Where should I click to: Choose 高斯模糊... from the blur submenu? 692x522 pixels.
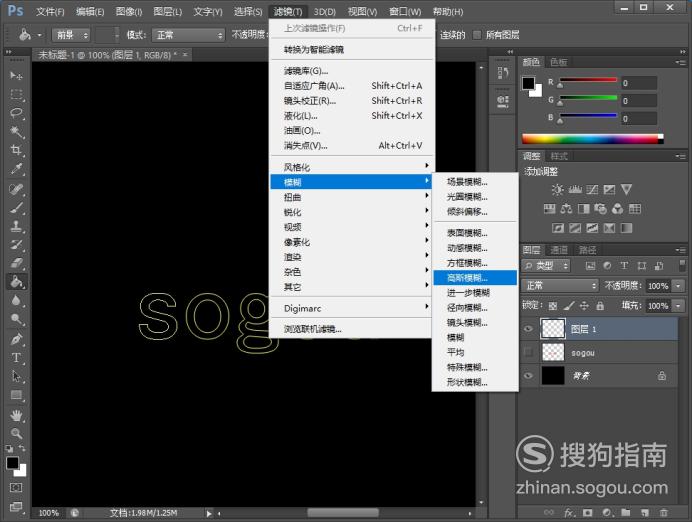(475, 278)
